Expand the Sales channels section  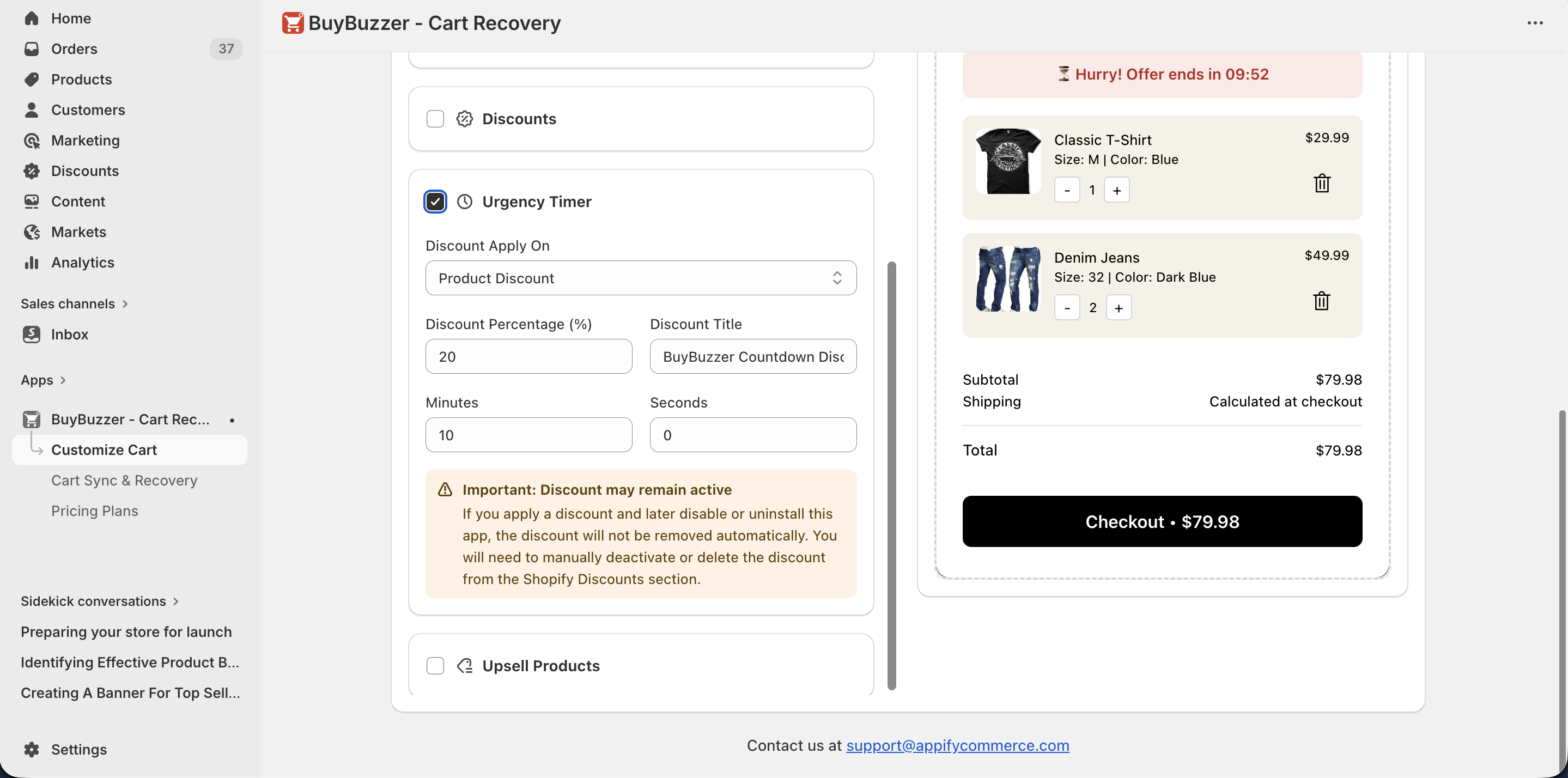pyautogui.click(x=125, y=304)
